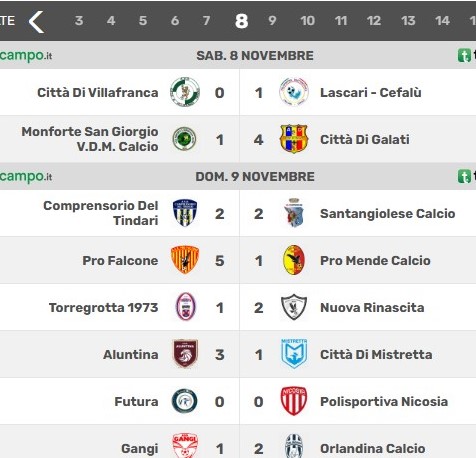Open the Città Di Galati crest

pyautogui.click(x=294, y=139)
